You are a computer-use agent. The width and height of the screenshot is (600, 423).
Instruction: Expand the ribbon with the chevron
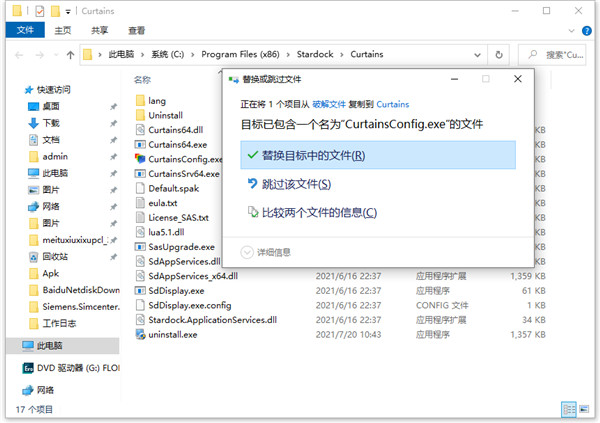pos(571,31)
